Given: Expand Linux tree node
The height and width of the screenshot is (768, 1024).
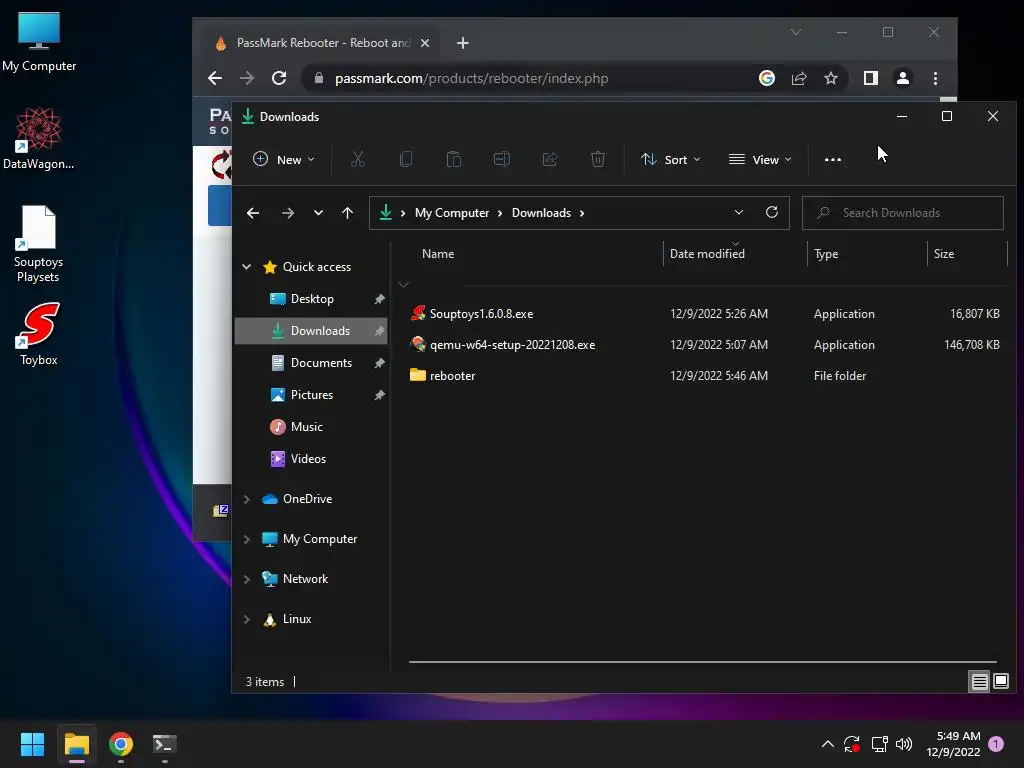Looking at the screenshot, I should pyautogui.click(x=247, y=619).
